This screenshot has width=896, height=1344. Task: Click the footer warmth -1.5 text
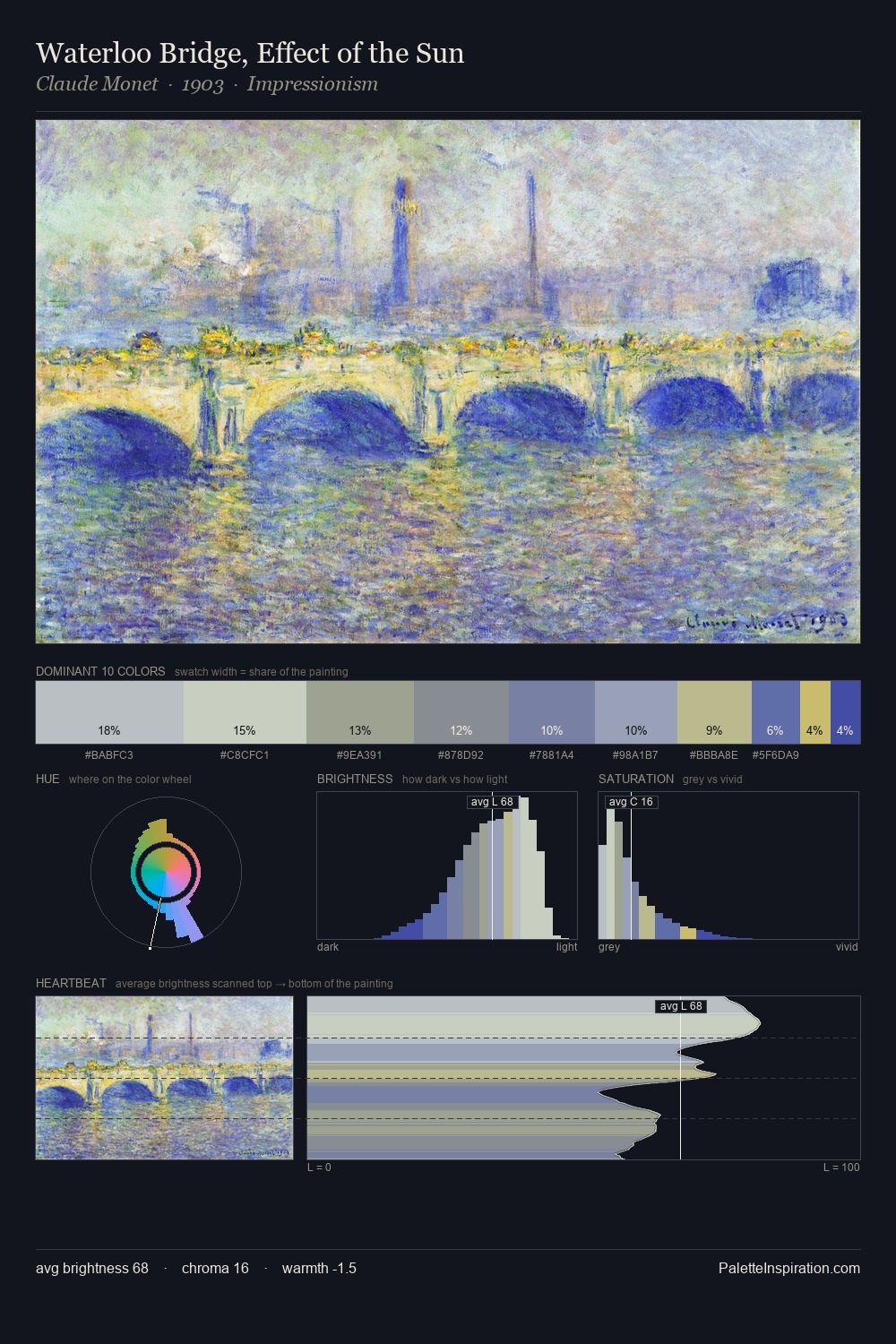point(319,1268)
